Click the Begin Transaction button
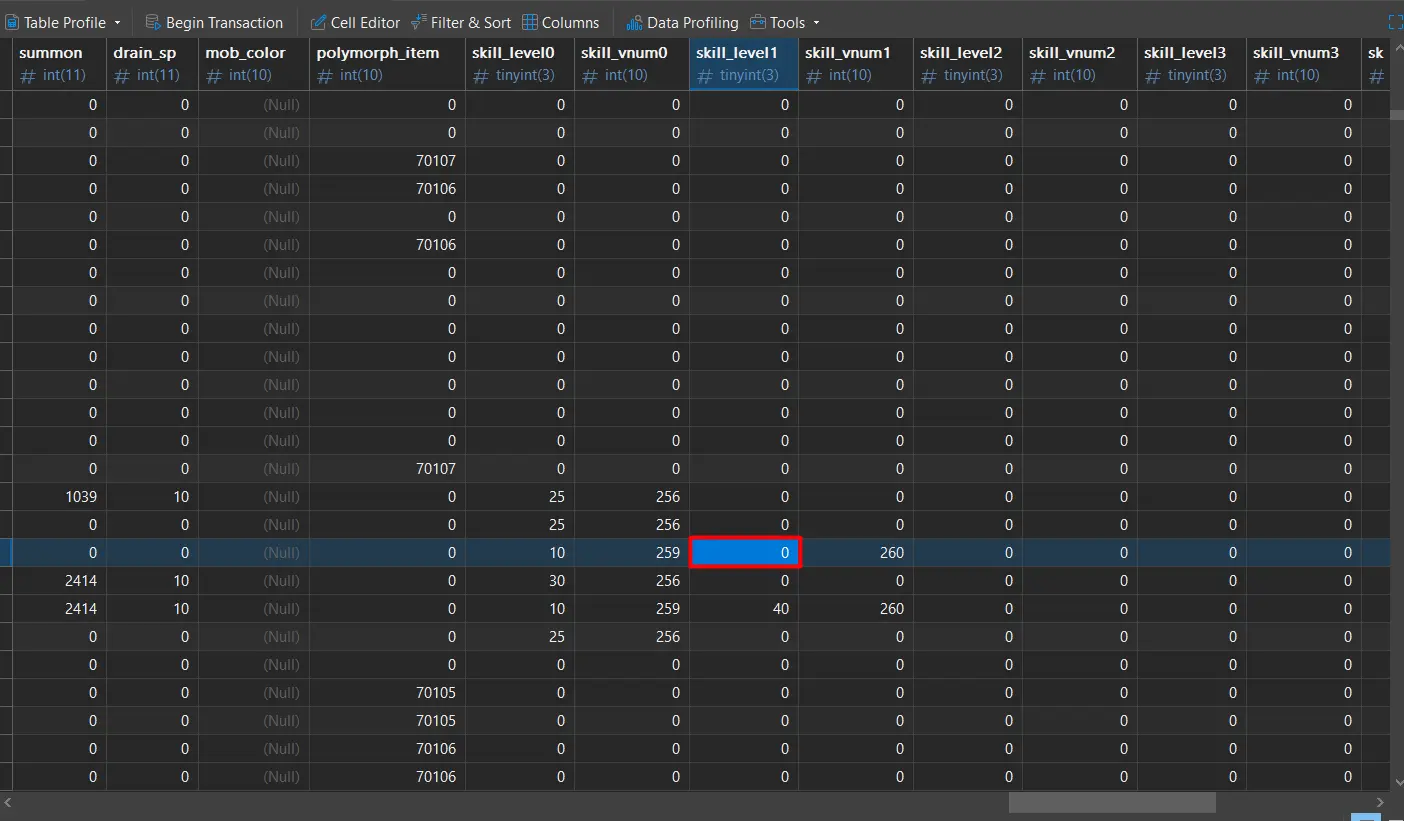 (214, 23)
